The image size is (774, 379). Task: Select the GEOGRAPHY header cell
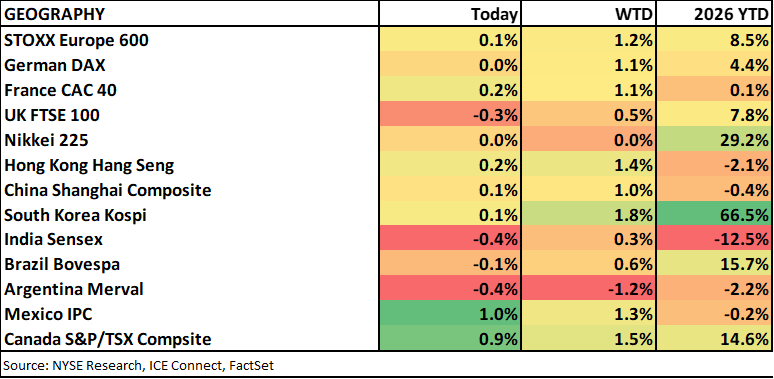[x=190, y=14]
